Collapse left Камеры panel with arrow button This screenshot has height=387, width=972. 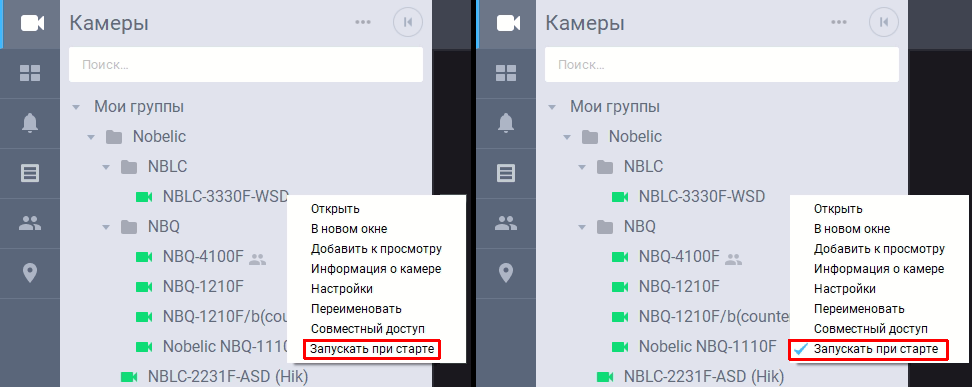tap(408, 23)
